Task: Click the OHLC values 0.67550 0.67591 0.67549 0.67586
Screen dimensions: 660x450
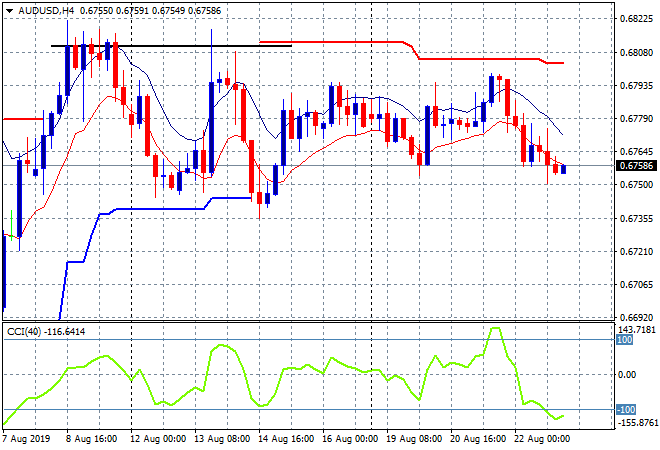Action: pos(150,11)
